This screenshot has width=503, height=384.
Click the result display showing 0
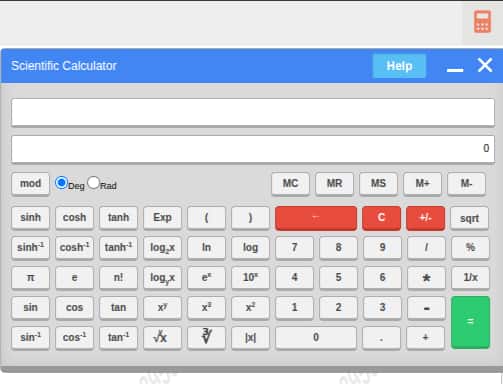tap(253, 149)
